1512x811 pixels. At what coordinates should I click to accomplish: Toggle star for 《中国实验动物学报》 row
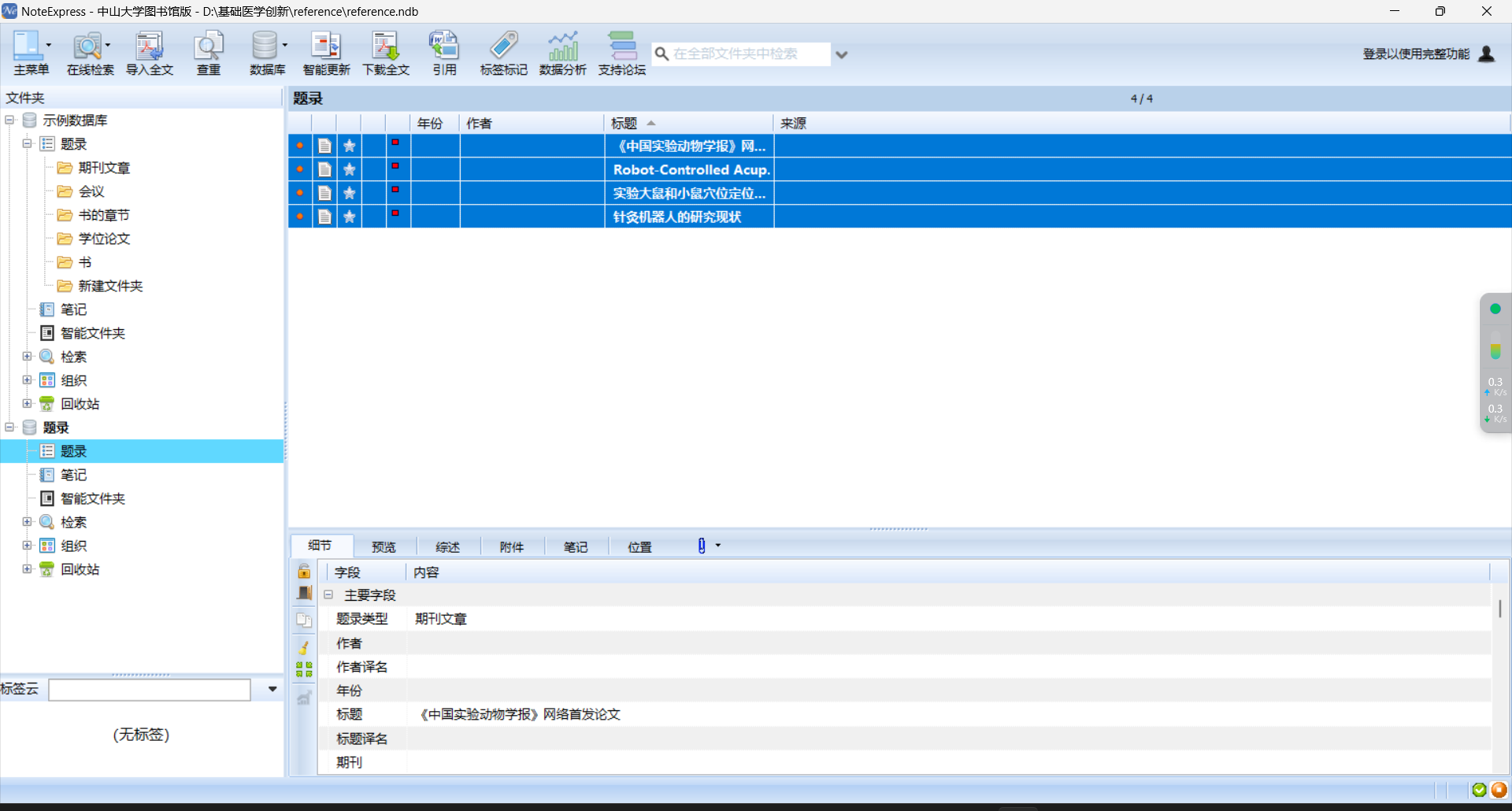(350, 146)
